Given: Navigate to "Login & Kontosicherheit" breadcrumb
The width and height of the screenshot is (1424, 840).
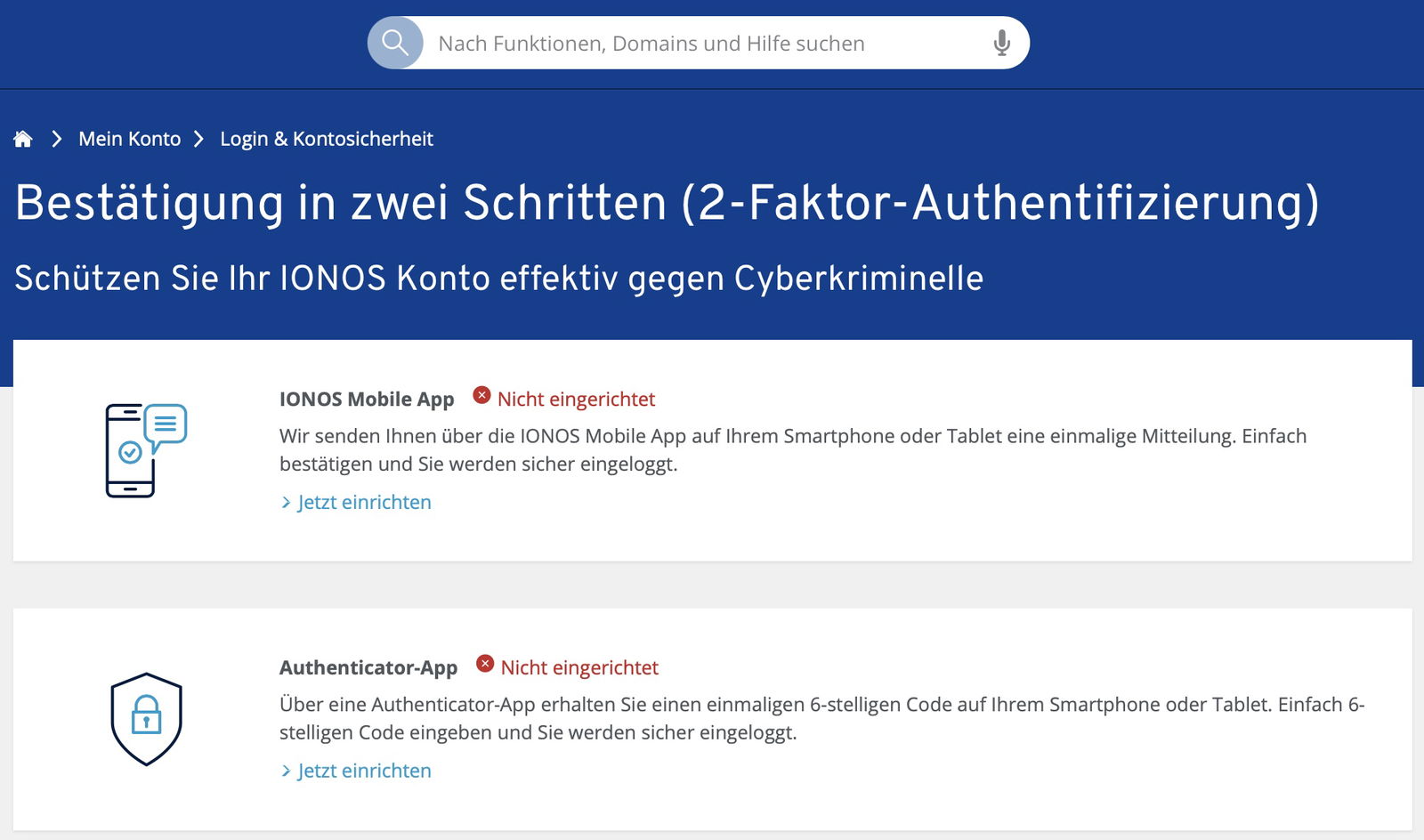Looking at the screenshot, I should (x=327, y=139).
